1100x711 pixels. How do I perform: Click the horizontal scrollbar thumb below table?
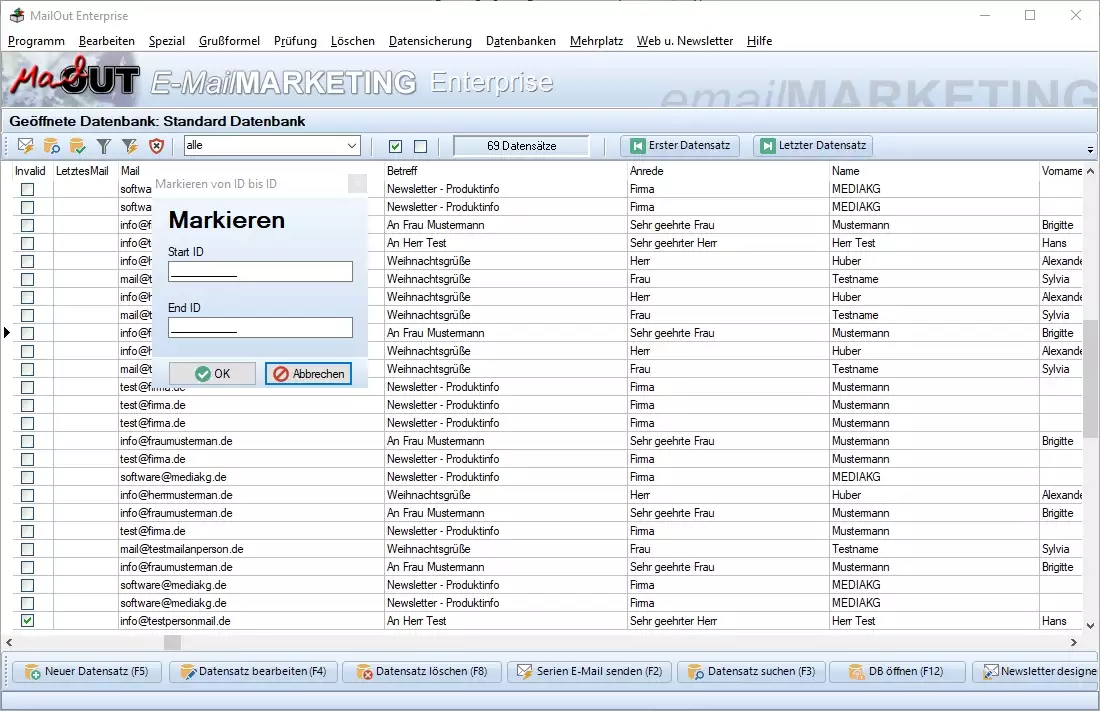coord(172,642)
